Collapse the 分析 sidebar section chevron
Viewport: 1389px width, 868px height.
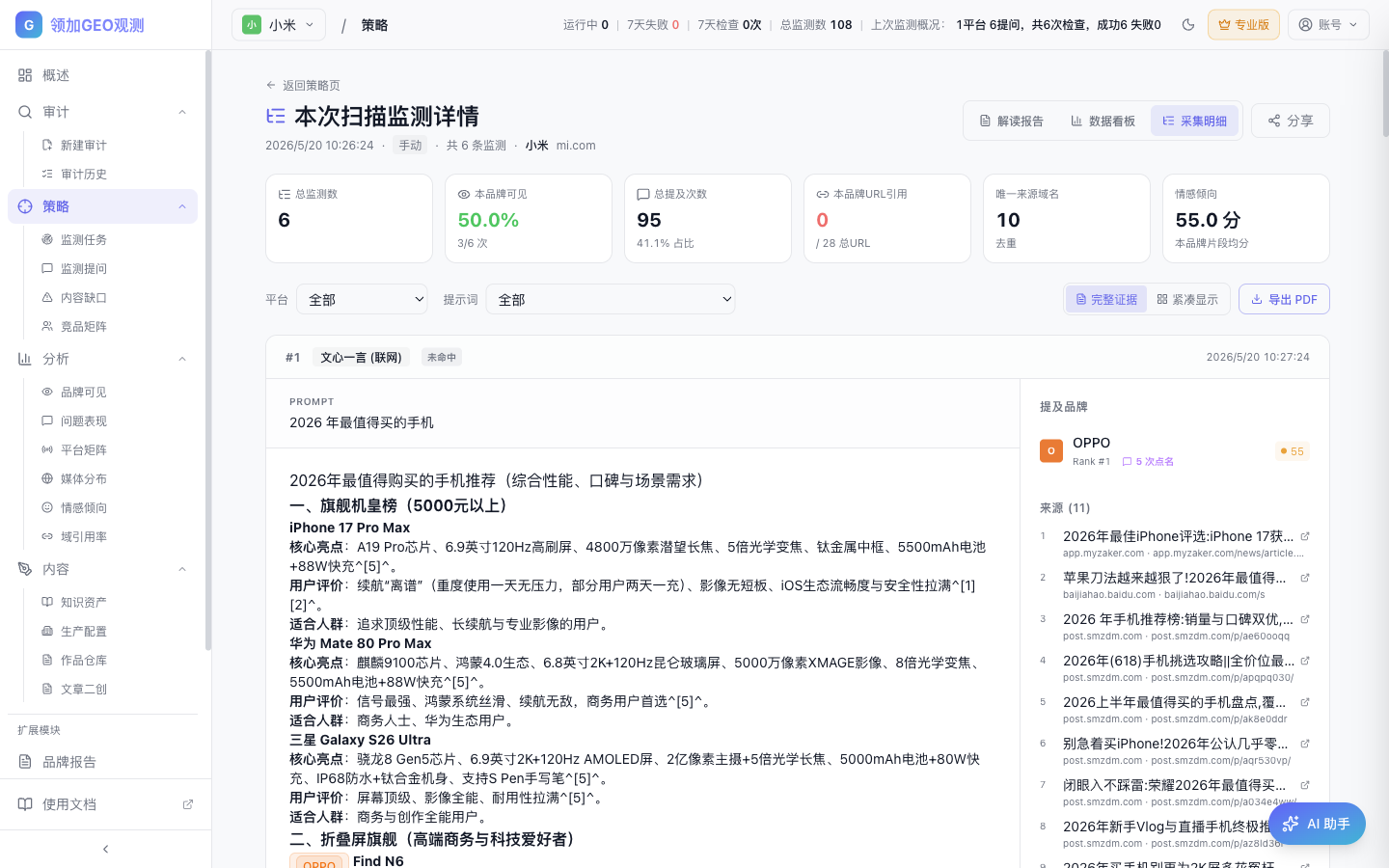click(182, 359)
